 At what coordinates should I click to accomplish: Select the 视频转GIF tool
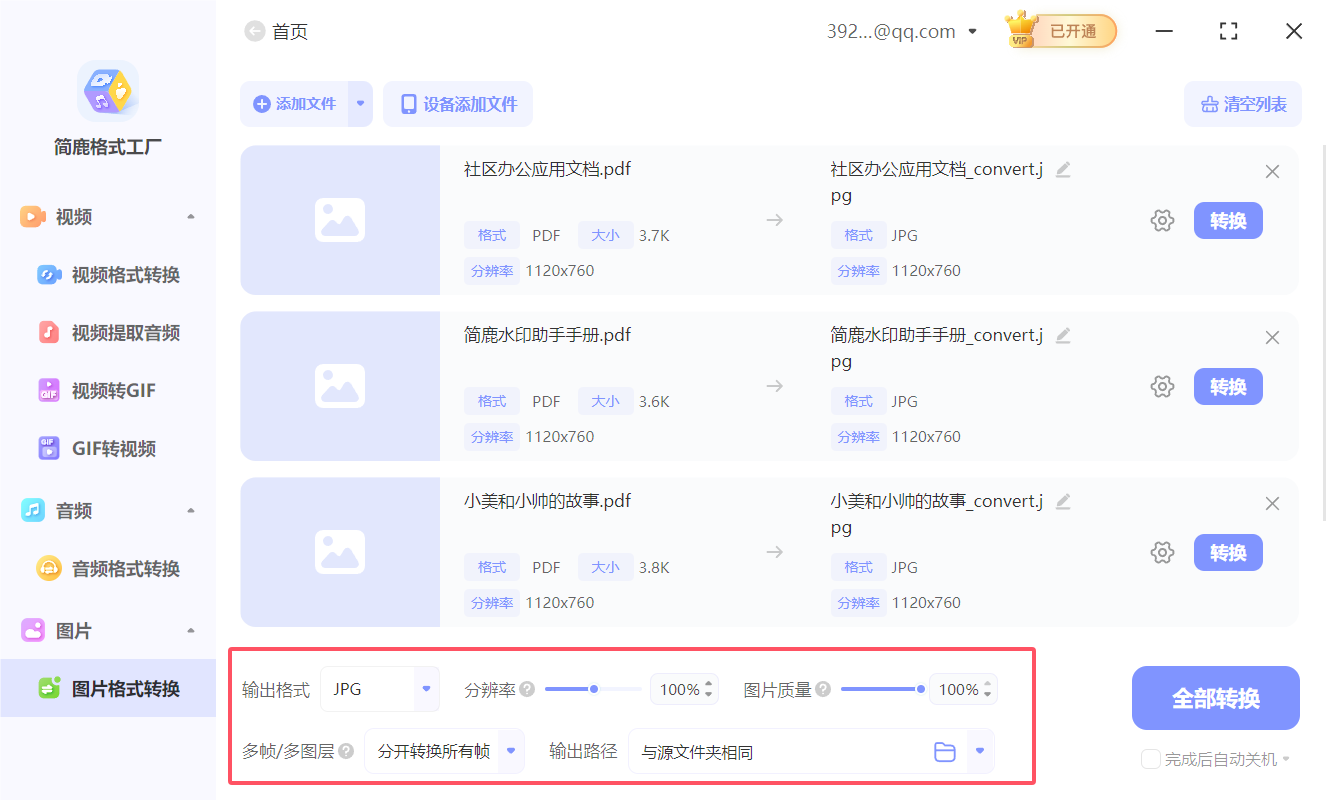[100, 390]
